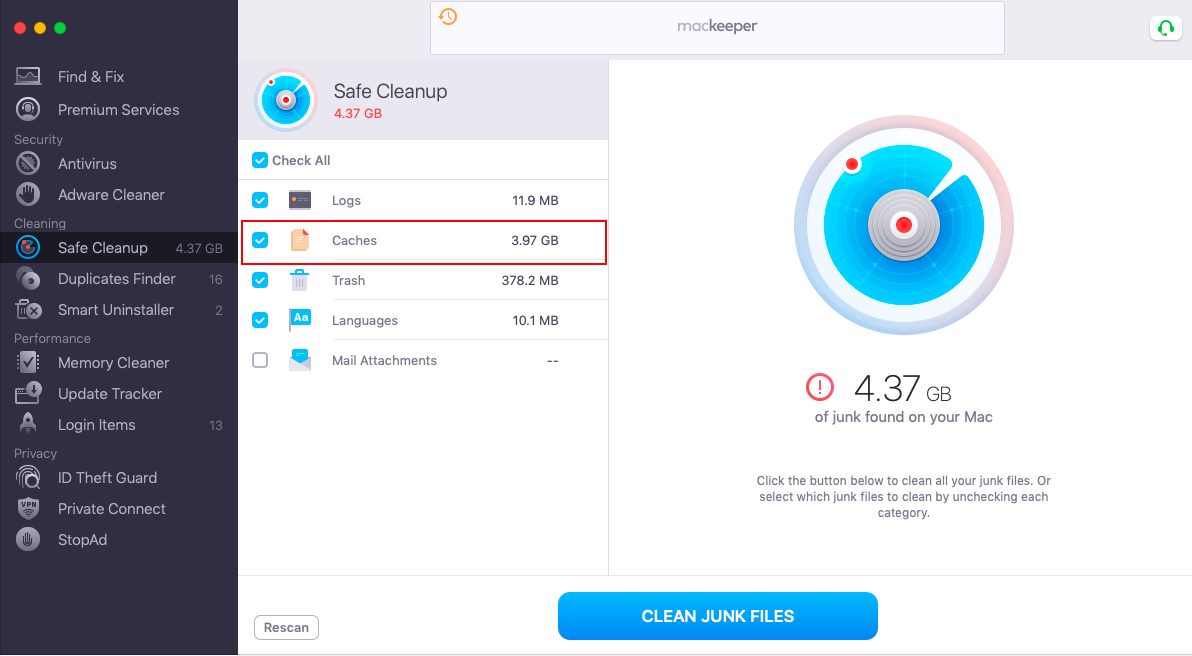Click the Duplicates Finder count 16
This screenshot has width=1192, height=656.
pyautogui.click(x=216, y=280)
